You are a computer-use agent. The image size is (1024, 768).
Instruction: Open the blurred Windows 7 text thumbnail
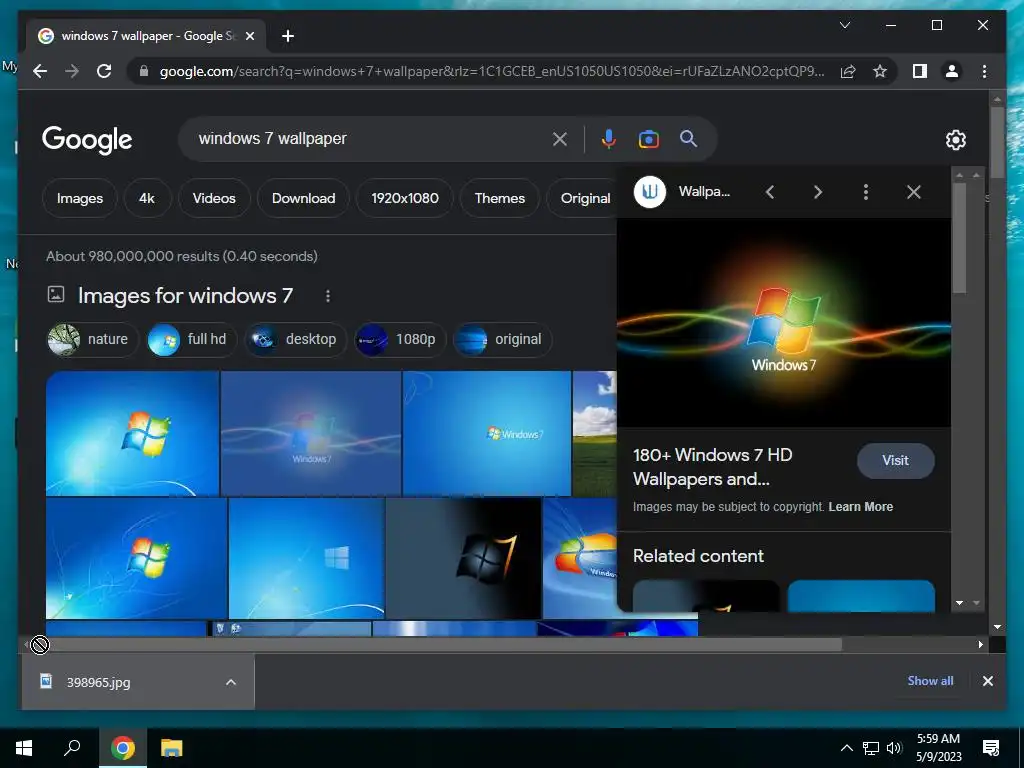[x=311, y=433]
